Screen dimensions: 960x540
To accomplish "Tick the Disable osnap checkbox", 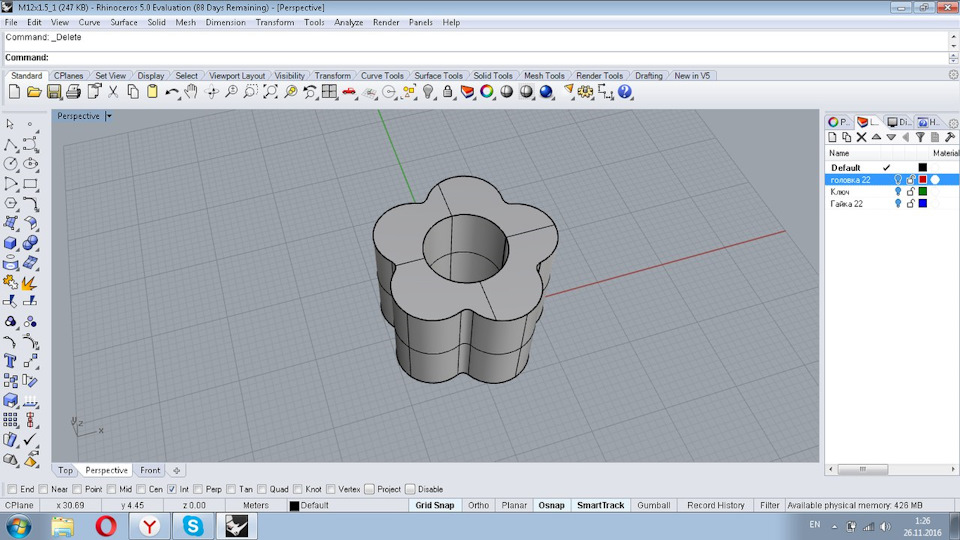I will pos(410,489).
